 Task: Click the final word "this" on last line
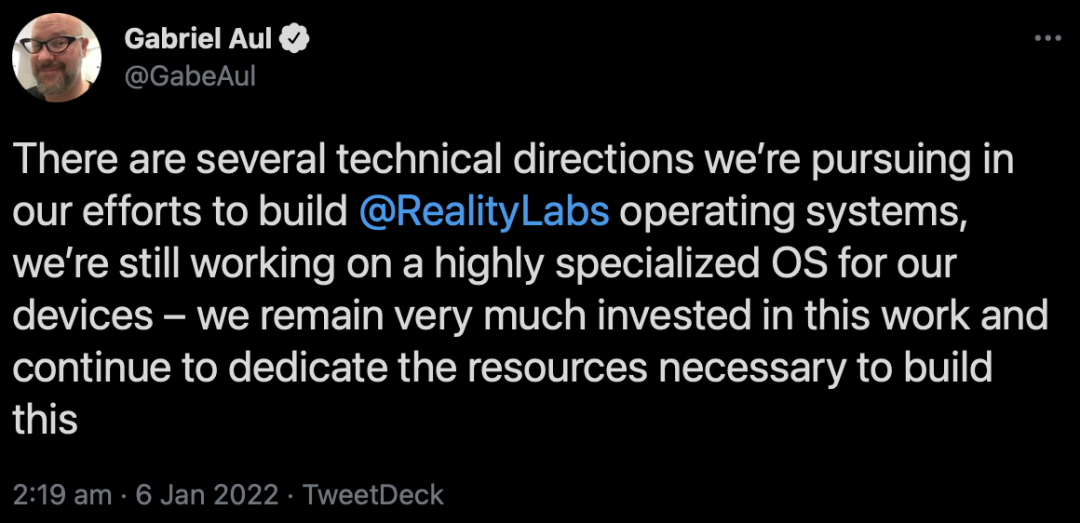click(45, 420)
